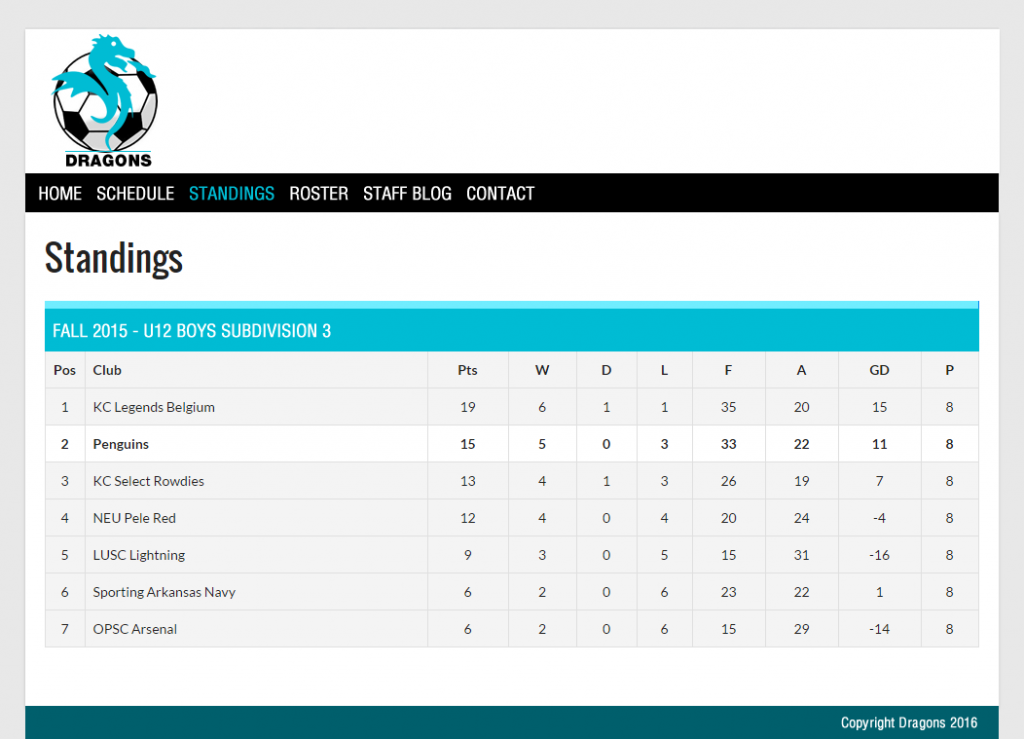Click LUSC Lightning goal difference -16
1024x739 pixels.
click(879, 556)
